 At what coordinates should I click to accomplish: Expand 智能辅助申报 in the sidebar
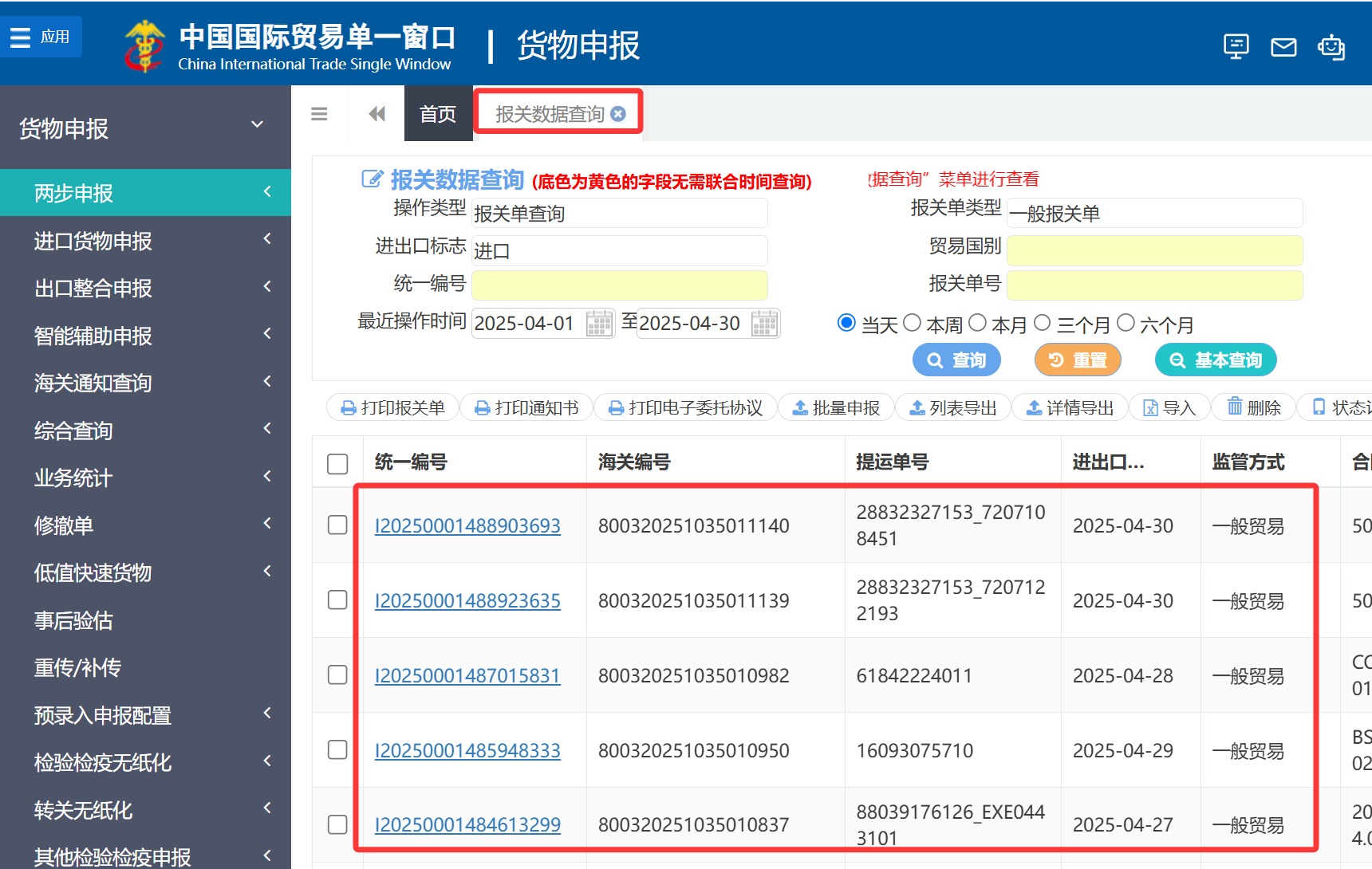(x=145, y=336)
